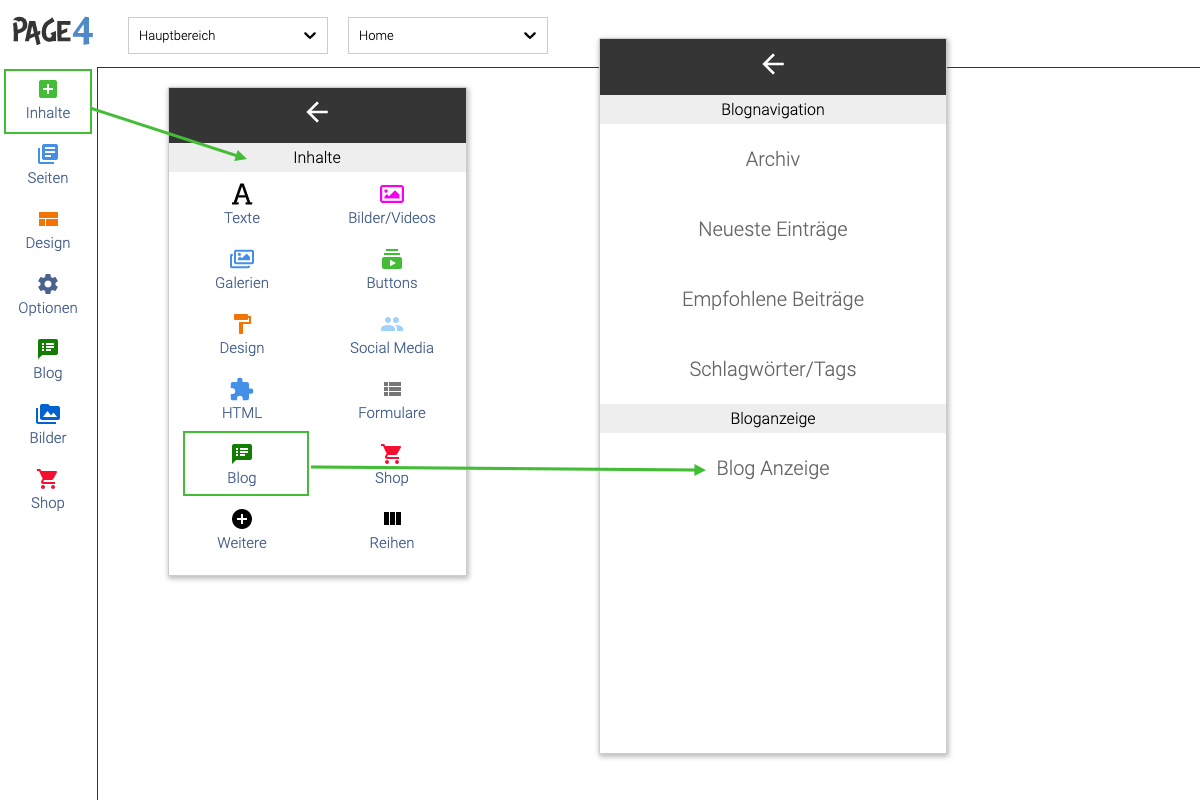This screenshot has height=800, width=1200.
Task: Select Social Media content type
Action: click(392, 335)
